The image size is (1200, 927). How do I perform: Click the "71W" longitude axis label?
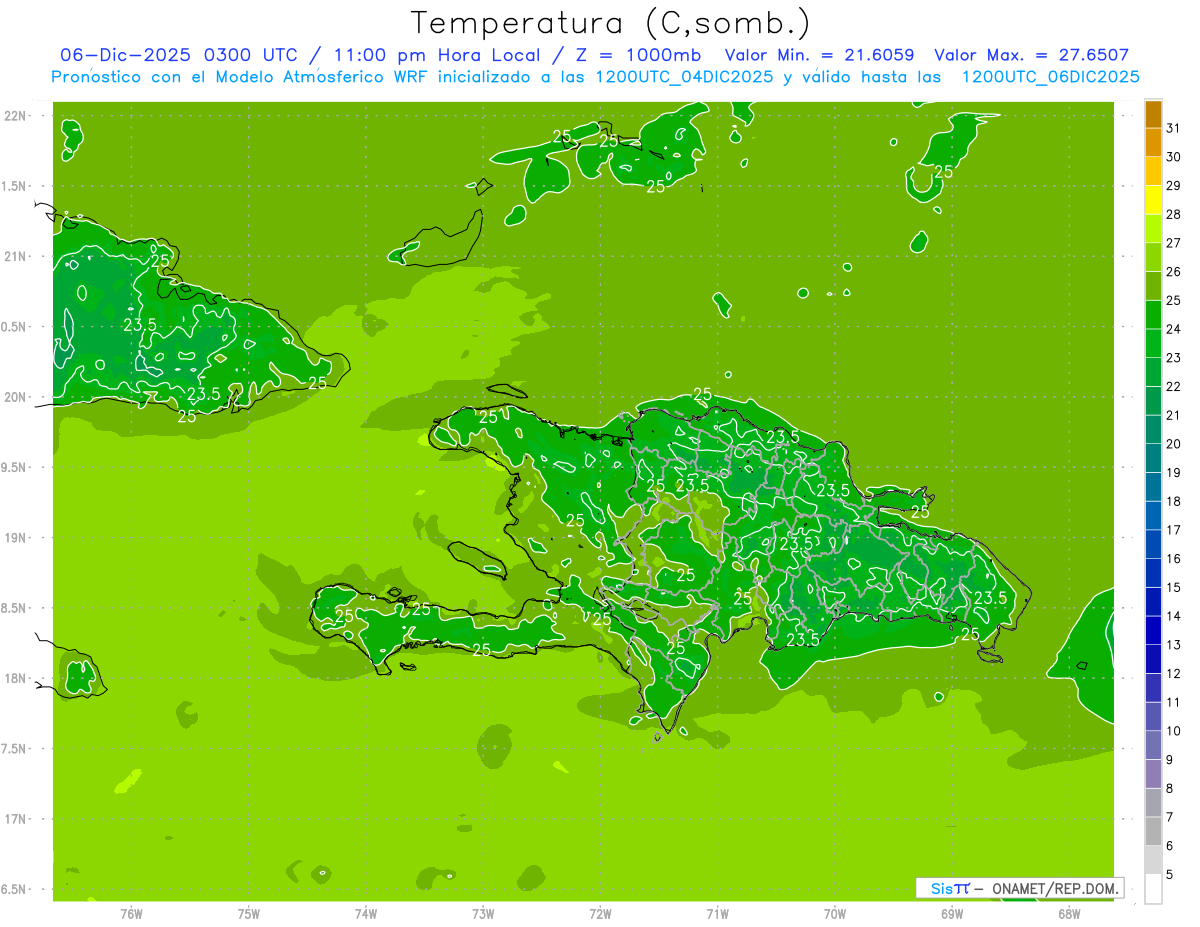(x=717, y=913)
